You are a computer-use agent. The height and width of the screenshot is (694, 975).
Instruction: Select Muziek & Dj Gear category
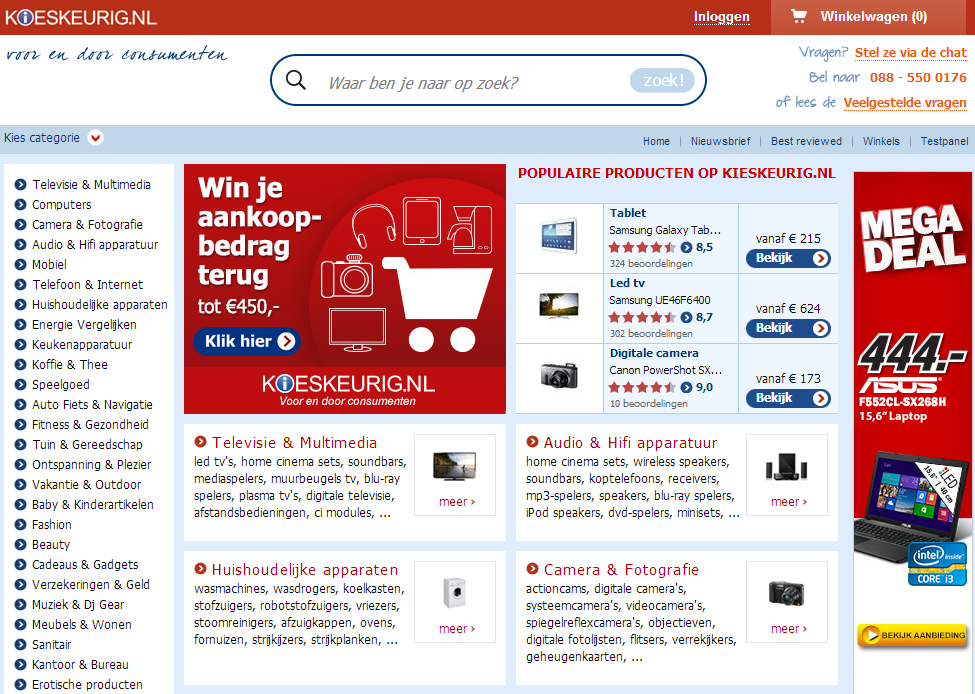(78, 604)
